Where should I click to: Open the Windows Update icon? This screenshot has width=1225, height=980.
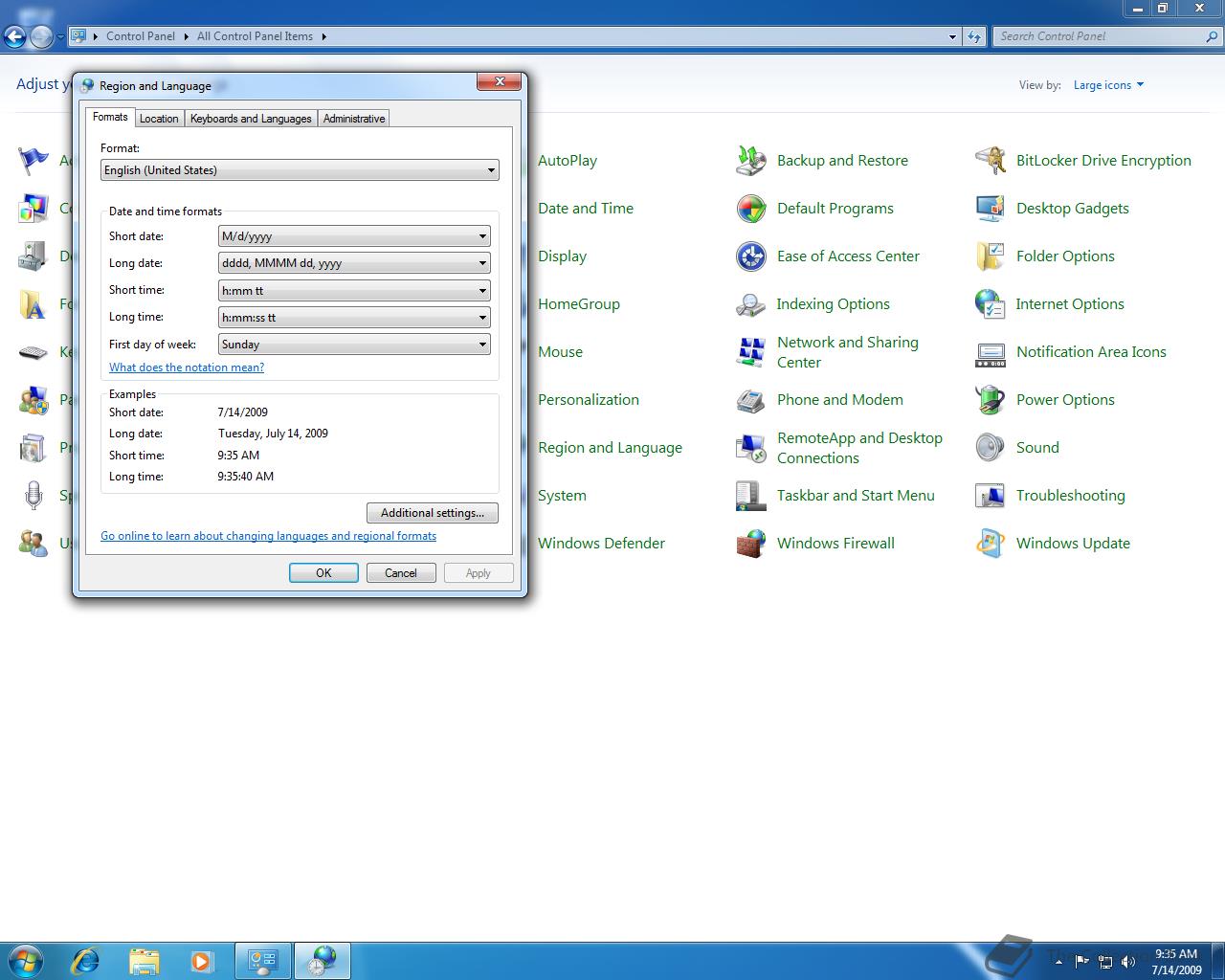tap(991, 544)
